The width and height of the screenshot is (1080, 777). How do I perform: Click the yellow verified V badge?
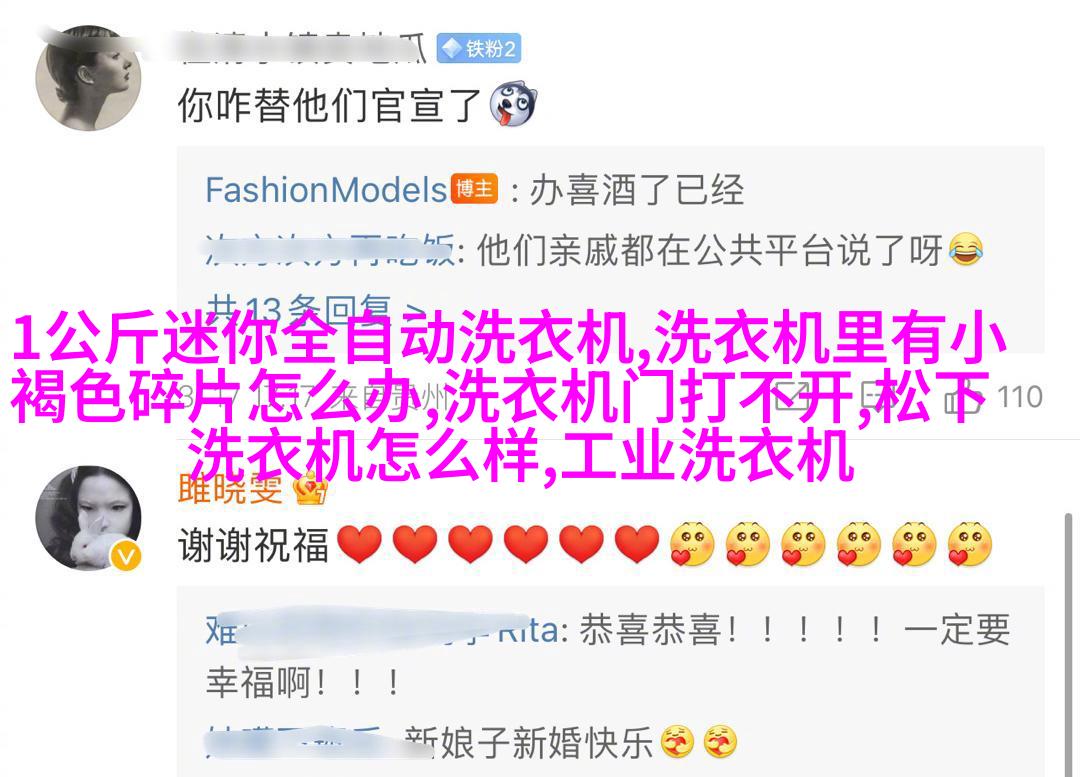click(125, 555)
